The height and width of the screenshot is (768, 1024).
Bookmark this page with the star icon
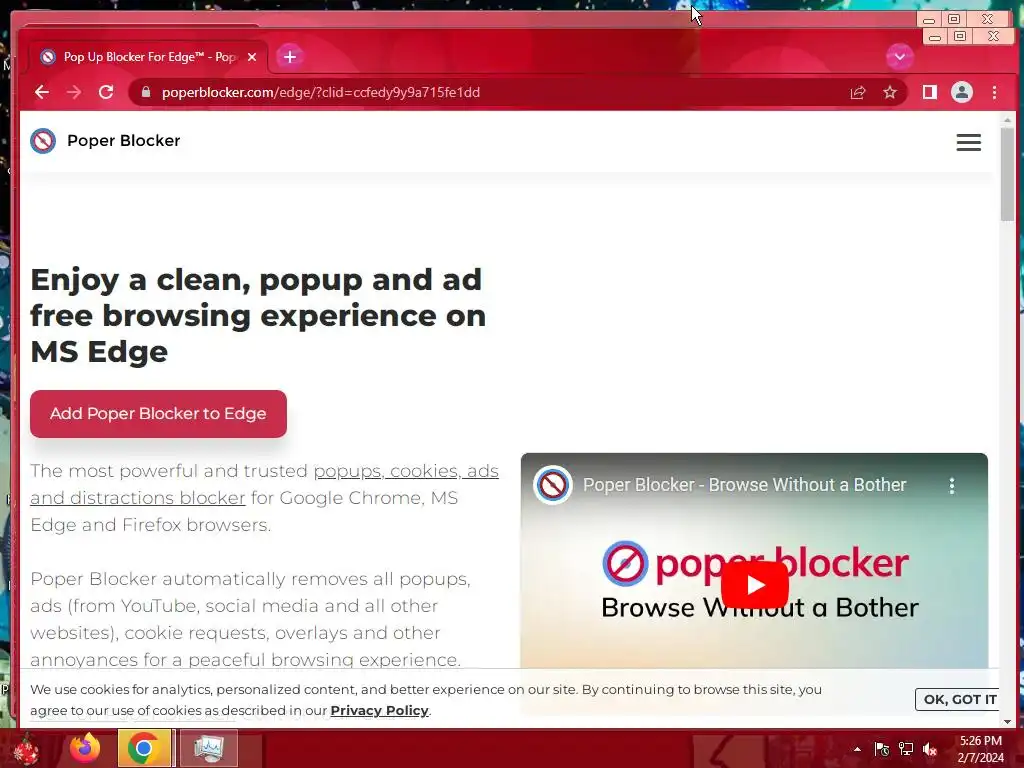coord(889,93)
